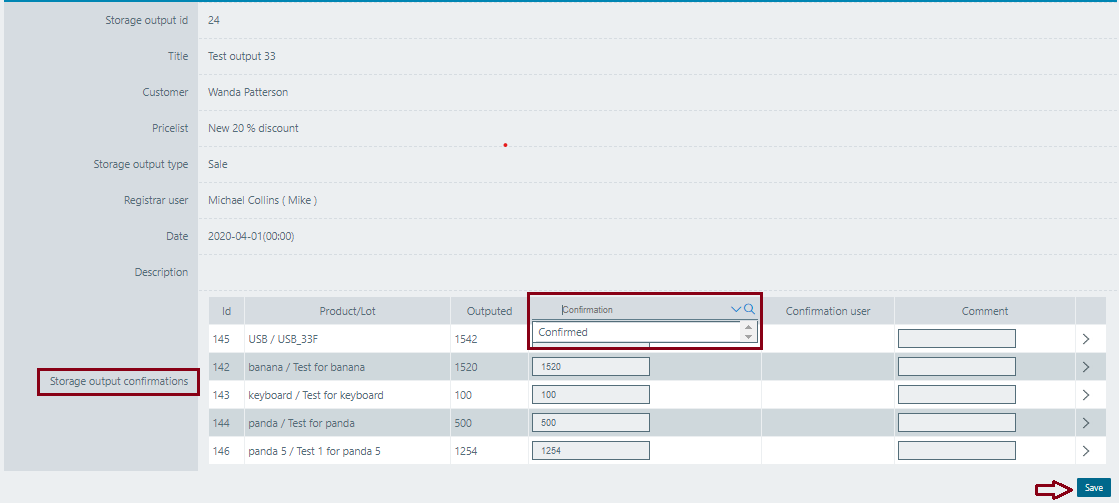
Task: Click the search magnifier icon in Confirmation header
Action: coord(750,310)
